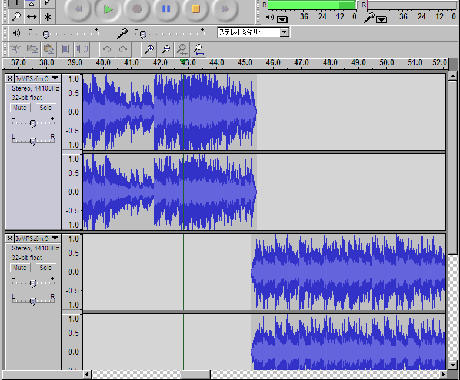460x380 pixels.
Task: Click the input microphone icon by meter
Action: (x=369, y=17)
